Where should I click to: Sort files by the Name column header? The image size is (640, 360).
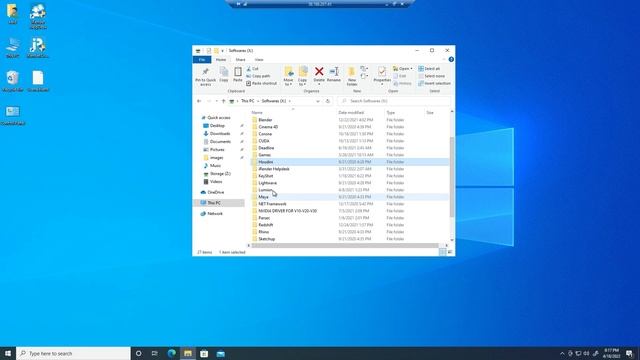point(257,113)
